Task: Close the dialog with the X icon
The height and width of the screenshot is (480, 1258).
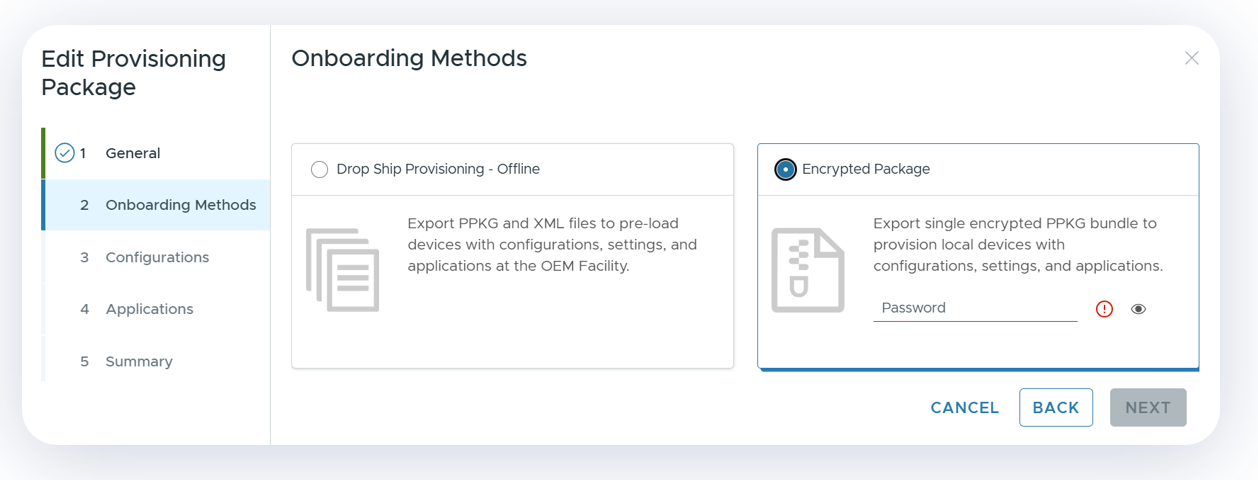Action: 1191,58
